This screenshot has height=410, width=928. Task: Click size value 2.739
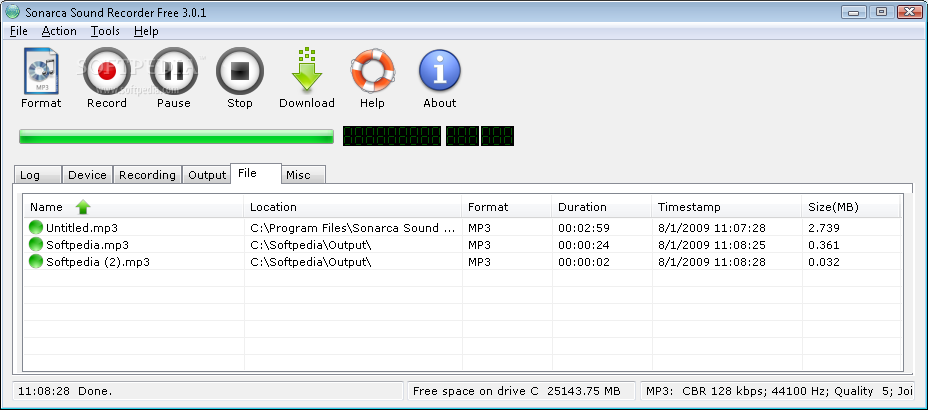click(x=824, y=228)
